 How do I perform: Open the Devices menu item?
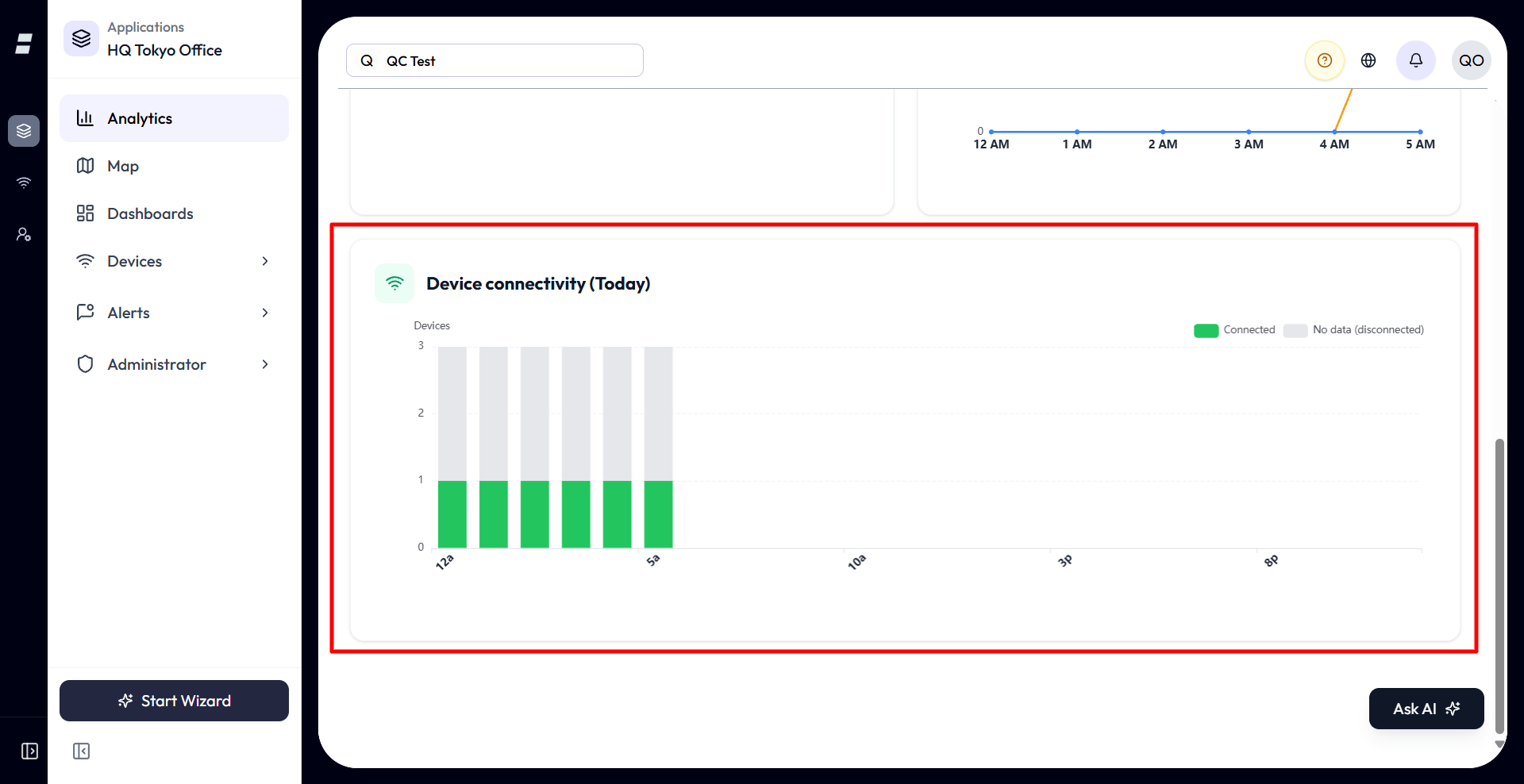pos(174,261)
